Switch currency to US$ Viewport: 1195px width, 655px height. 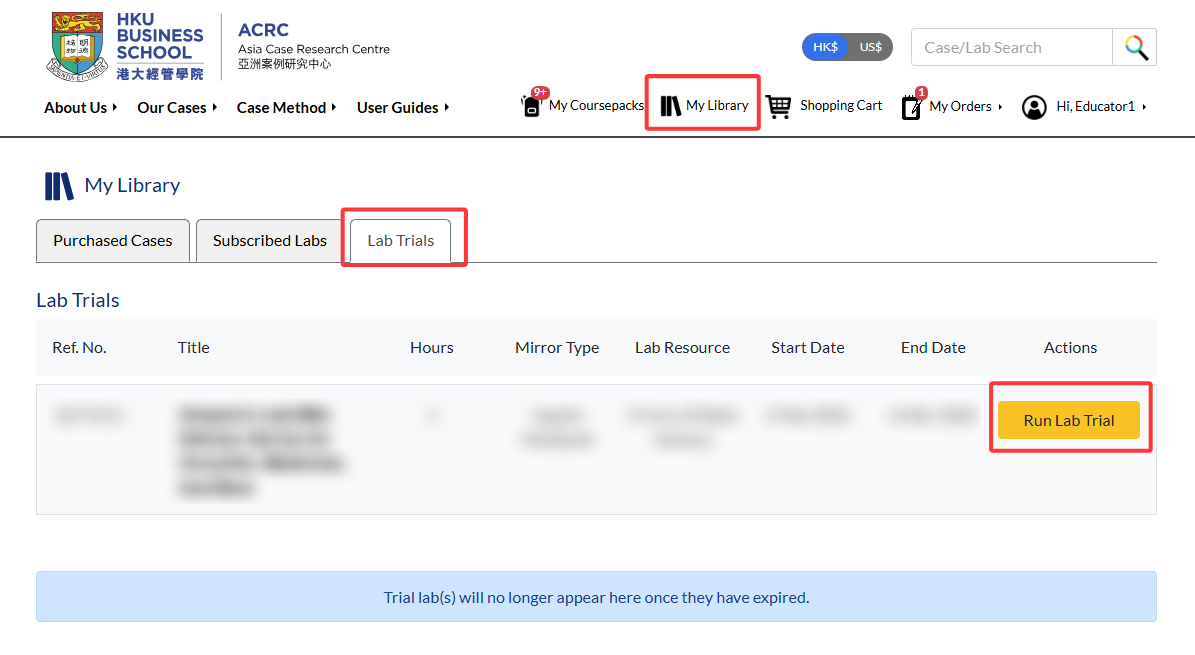pyautogui.click(x=870, y=47)
